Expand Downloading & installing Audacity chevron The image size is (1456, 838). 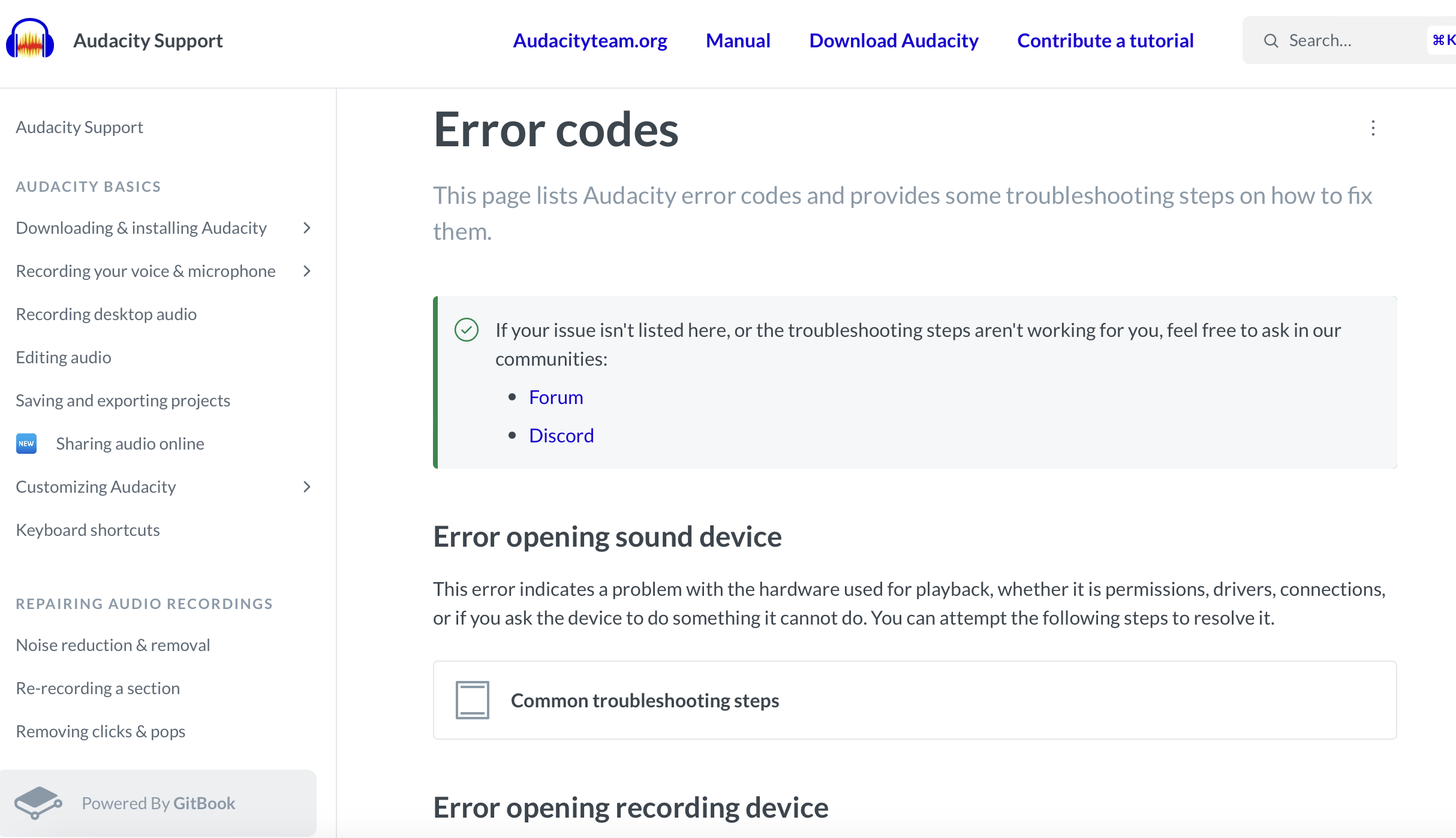(x=307, y=228)
